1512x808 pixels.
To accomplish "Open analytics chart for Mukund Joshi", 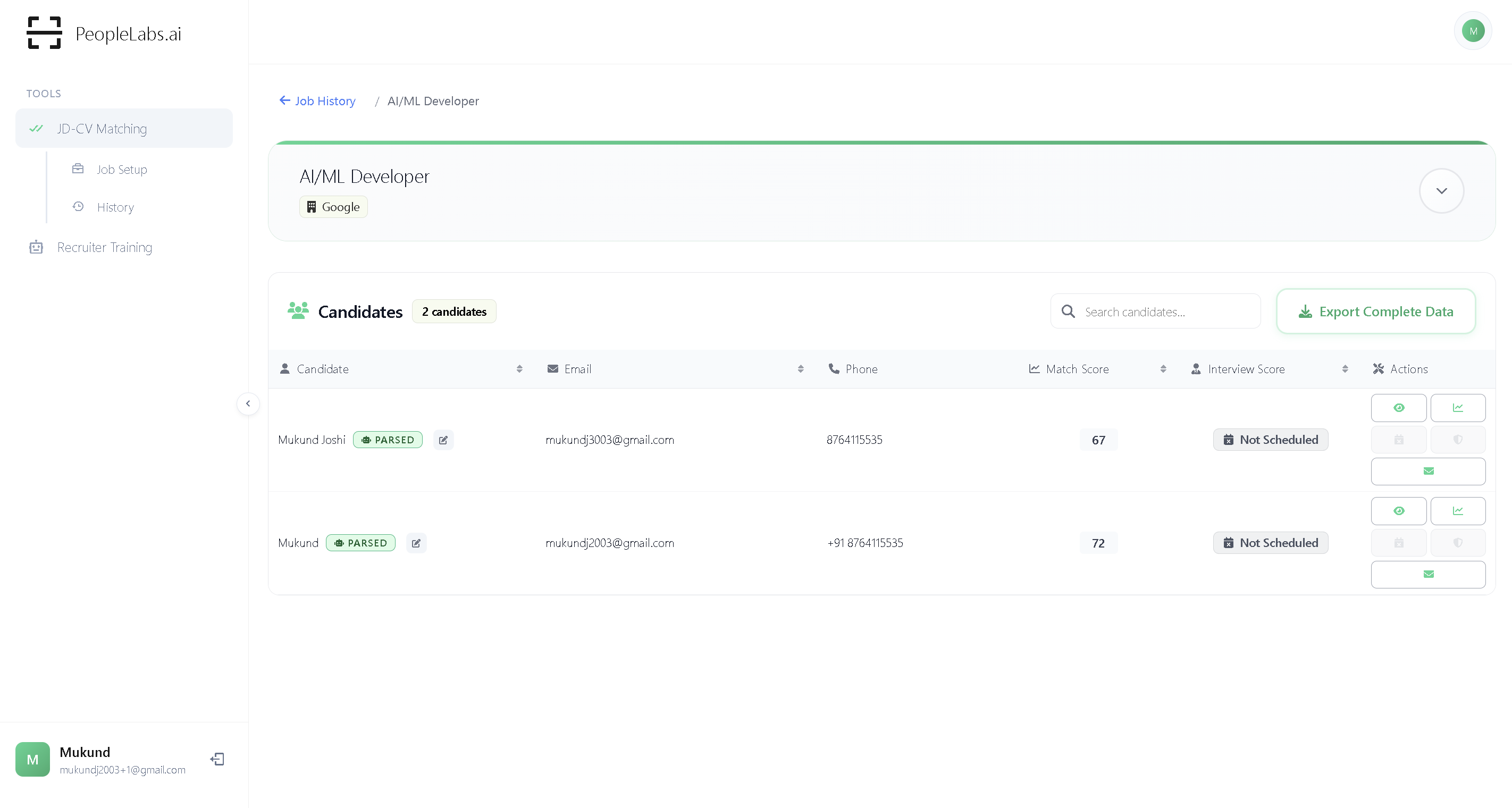I will 1457,408.
